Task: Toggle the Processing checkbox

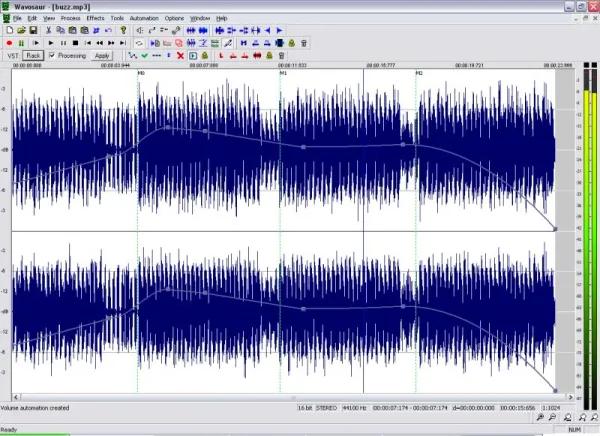Action: (52, 56)
